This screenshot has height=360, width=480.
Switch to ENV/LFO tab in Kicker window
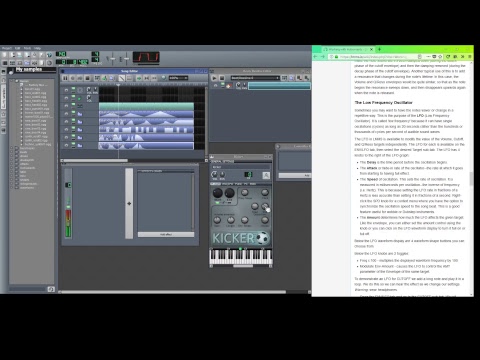(x=228, y=184)
